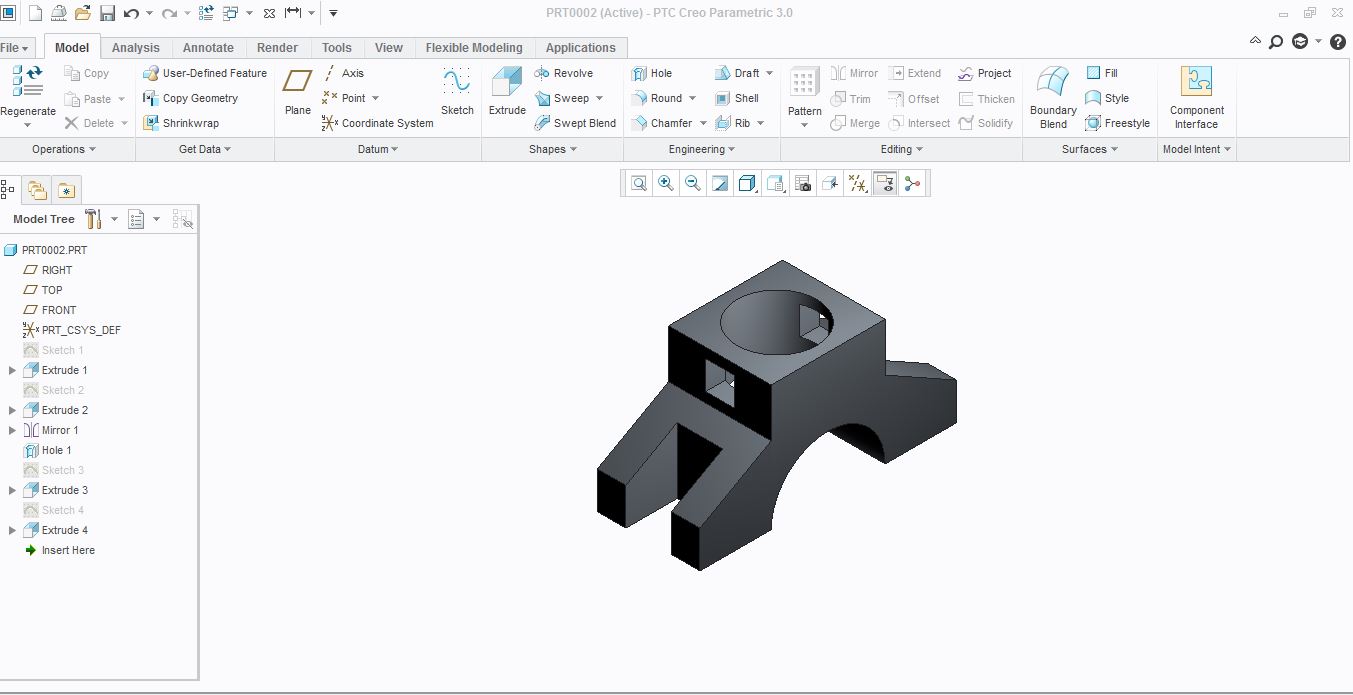
Task: Select the Revolve tool
Action: 563,73
